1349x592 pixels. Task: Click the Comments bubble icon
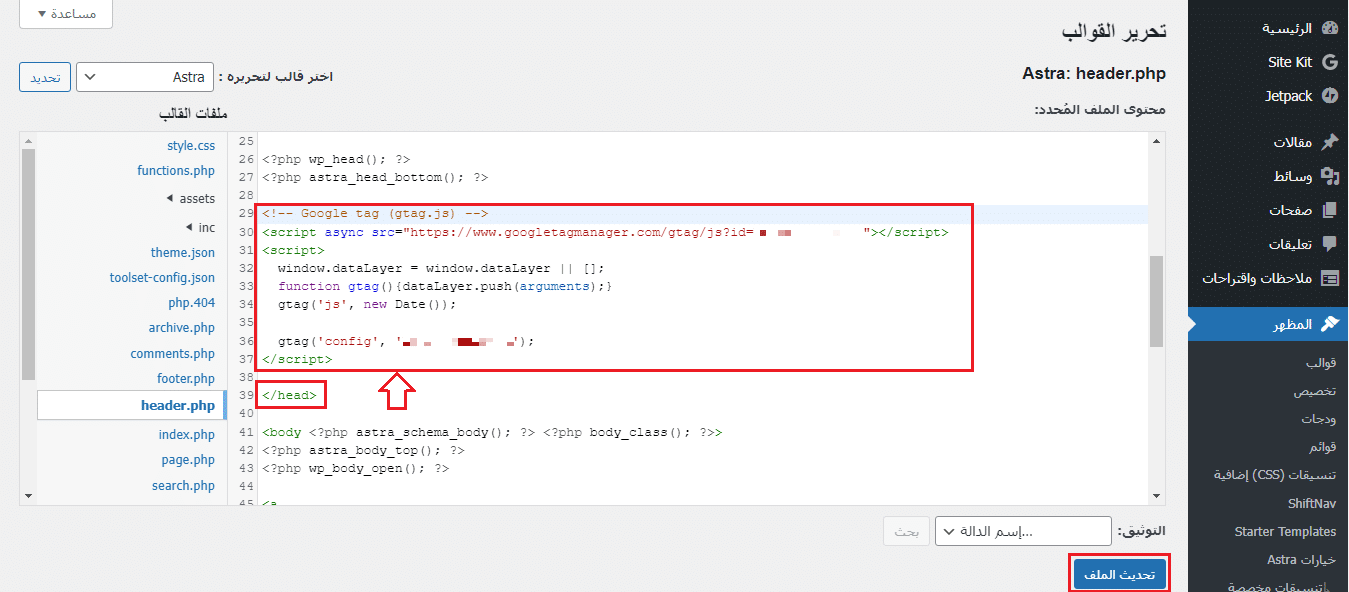point(1329,244)
